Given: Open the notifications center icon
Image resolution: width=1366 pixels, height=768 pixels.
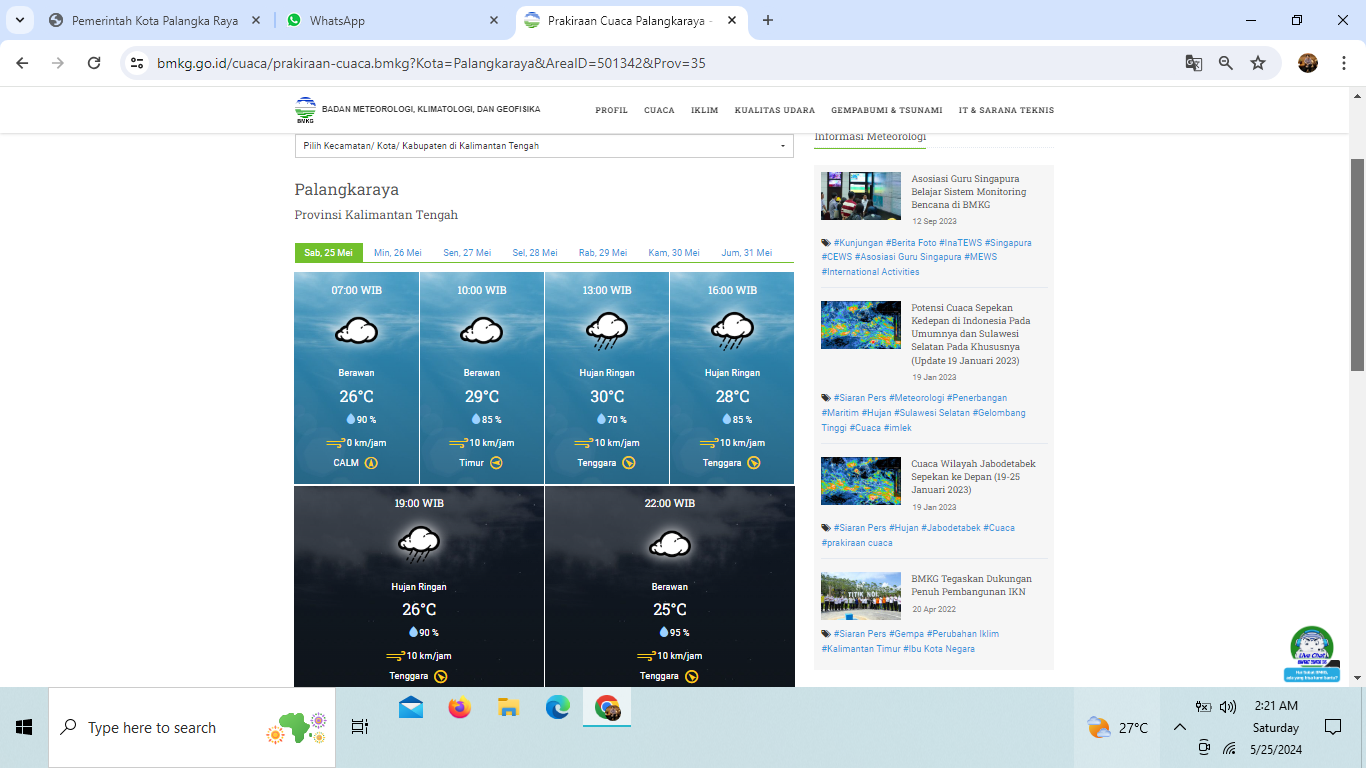Looking at the screenshot, I should 1333,727.
